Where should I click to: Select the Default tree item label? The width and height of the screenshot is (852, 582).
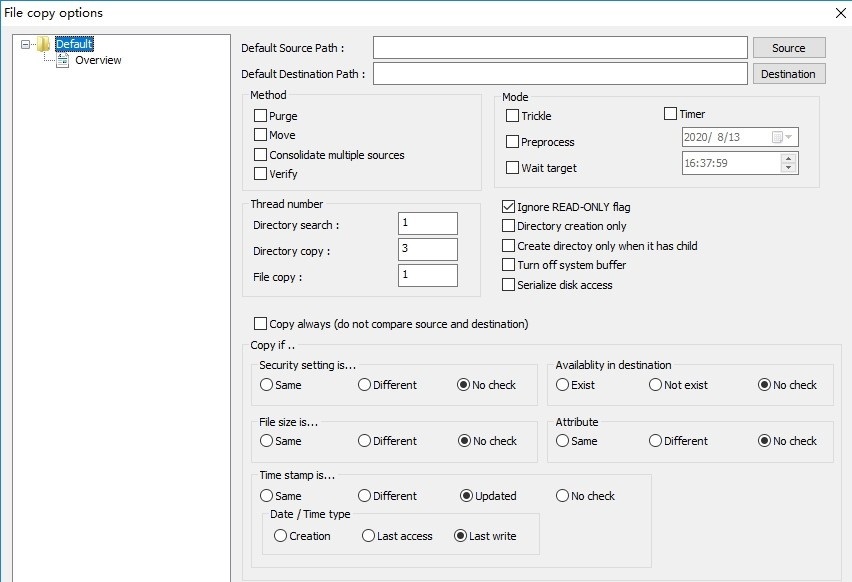click(x=74, y=44)
